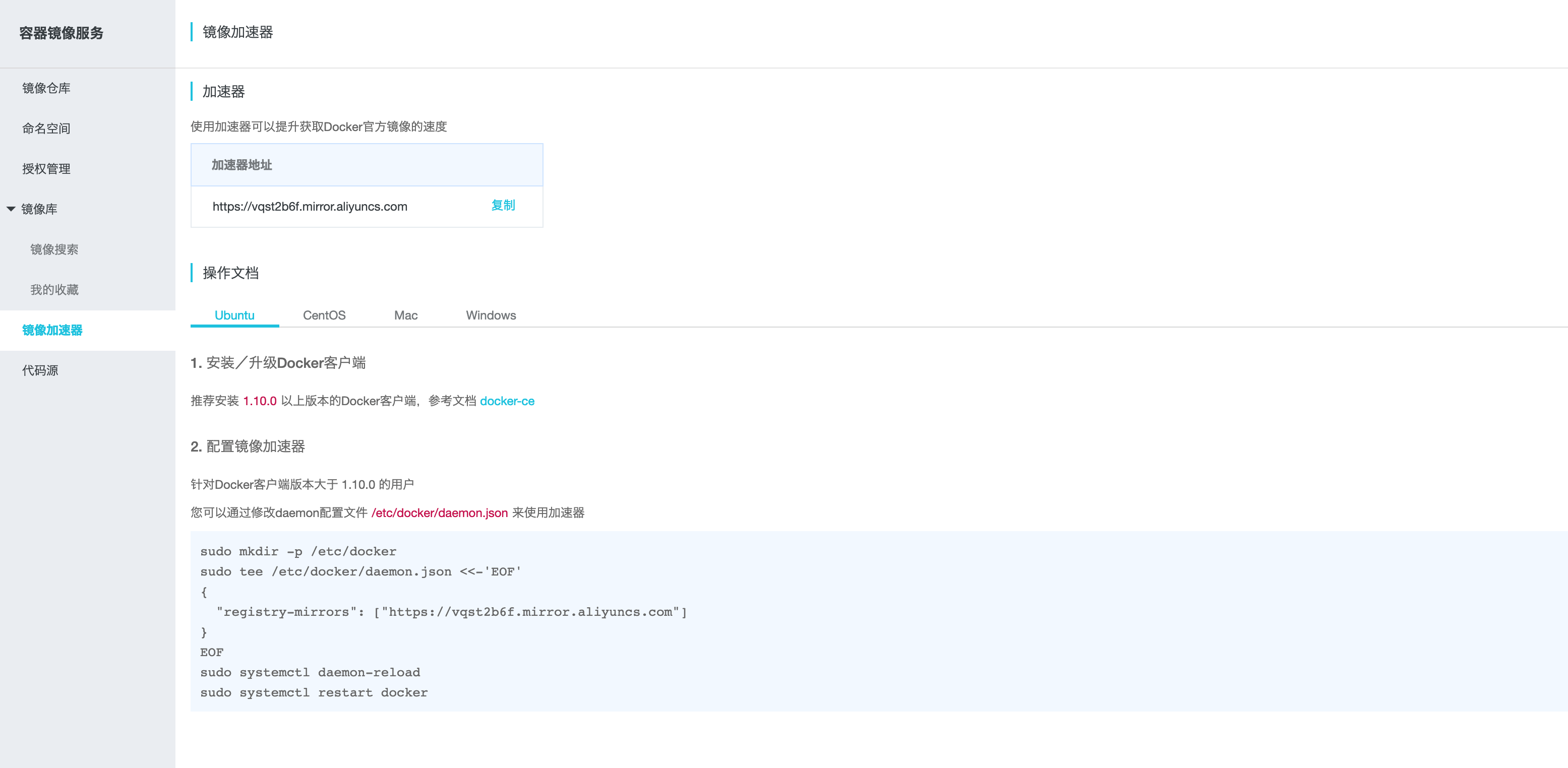Go to 授权管理 in the sidebar

[x=46, y=169]
